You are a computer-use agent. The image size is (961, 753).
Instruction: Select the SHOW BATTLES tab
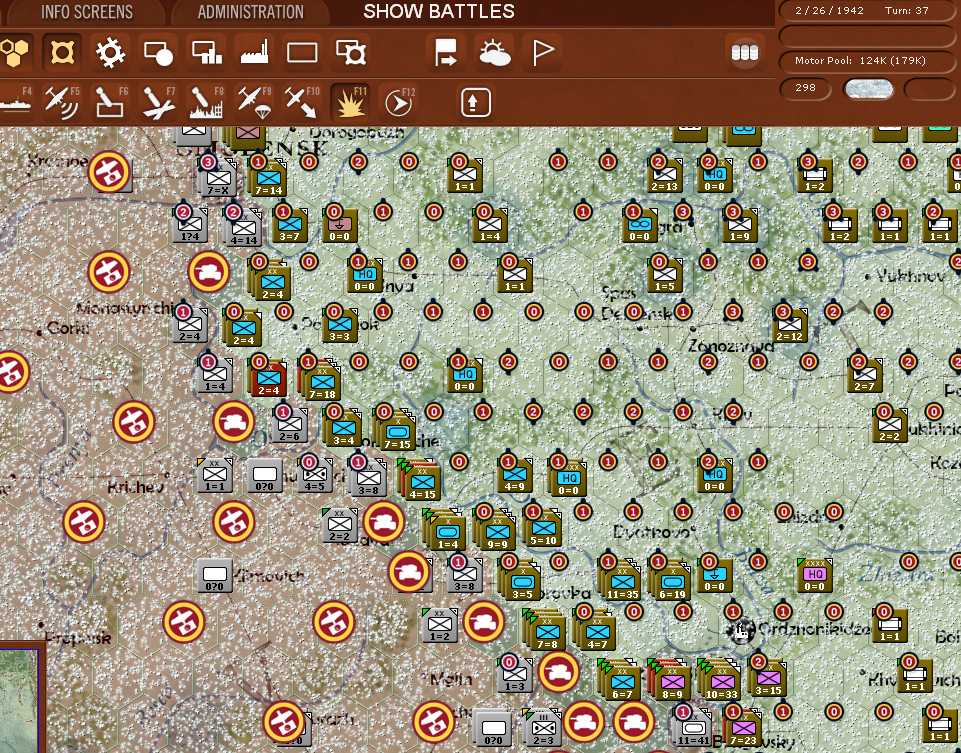439,12
